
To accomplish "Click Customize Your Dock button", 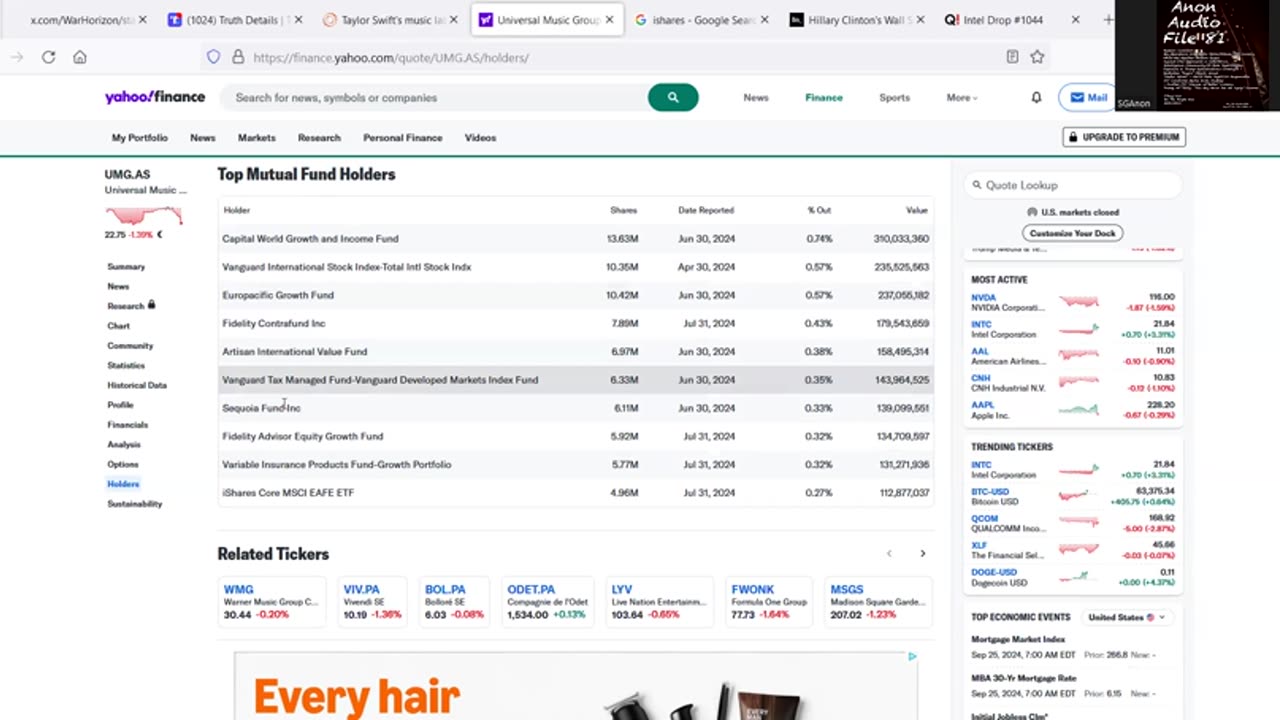I will point(1072,233).
